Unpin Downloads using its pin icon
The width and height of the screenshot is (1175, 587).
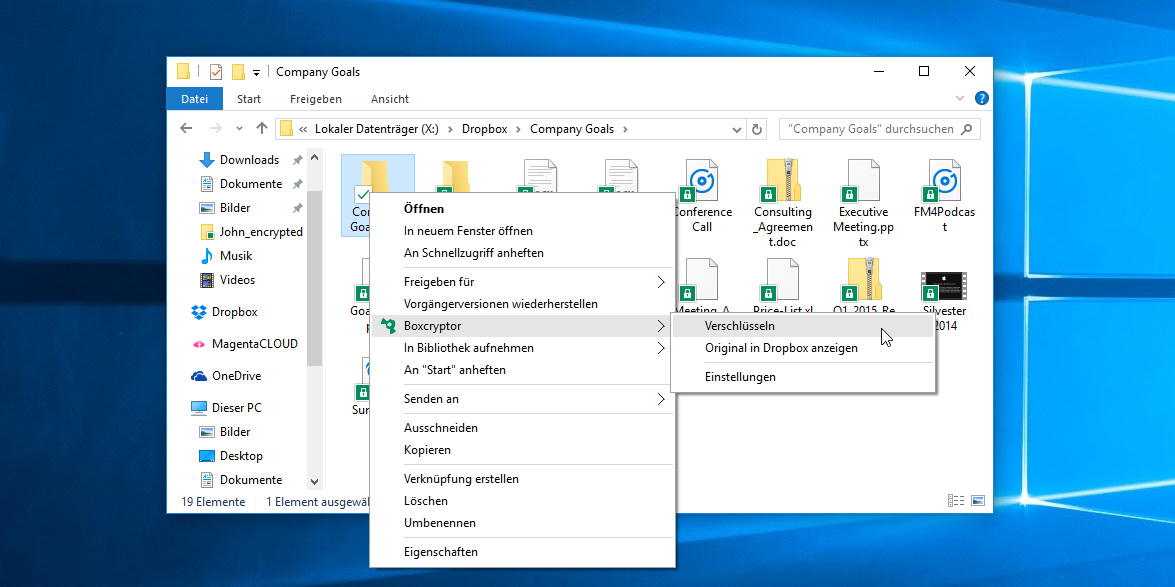(x=297, y=160)
